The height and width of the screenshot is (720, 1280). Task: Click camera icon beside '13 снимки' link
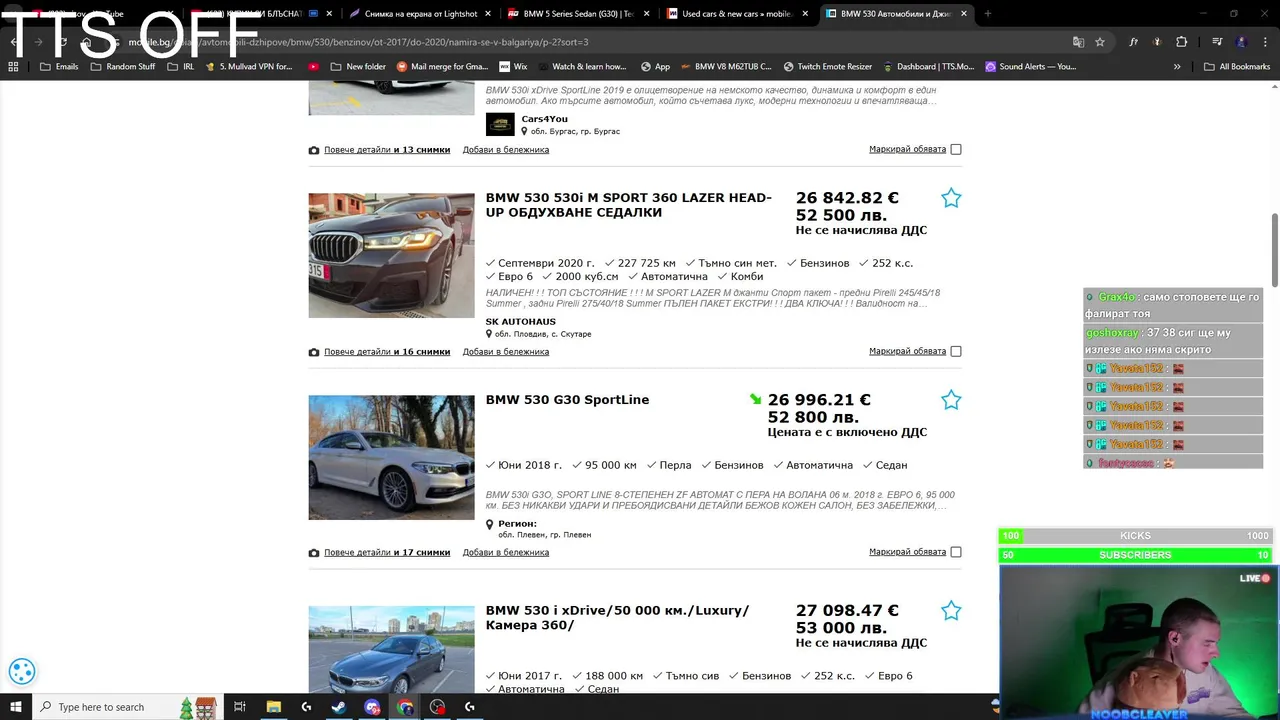pos(314,150)
